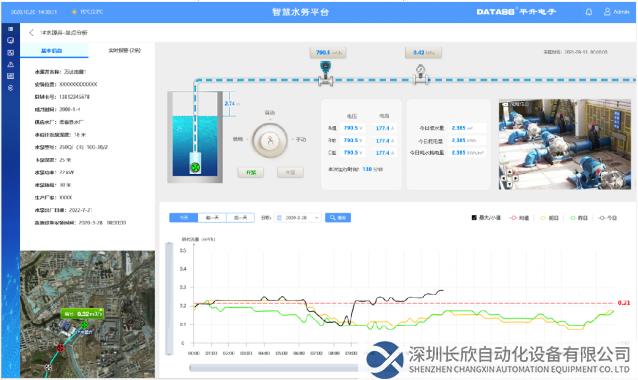Click the red marker on the map
The width and height of the screenshot is (638, 380).
point(61,348)
